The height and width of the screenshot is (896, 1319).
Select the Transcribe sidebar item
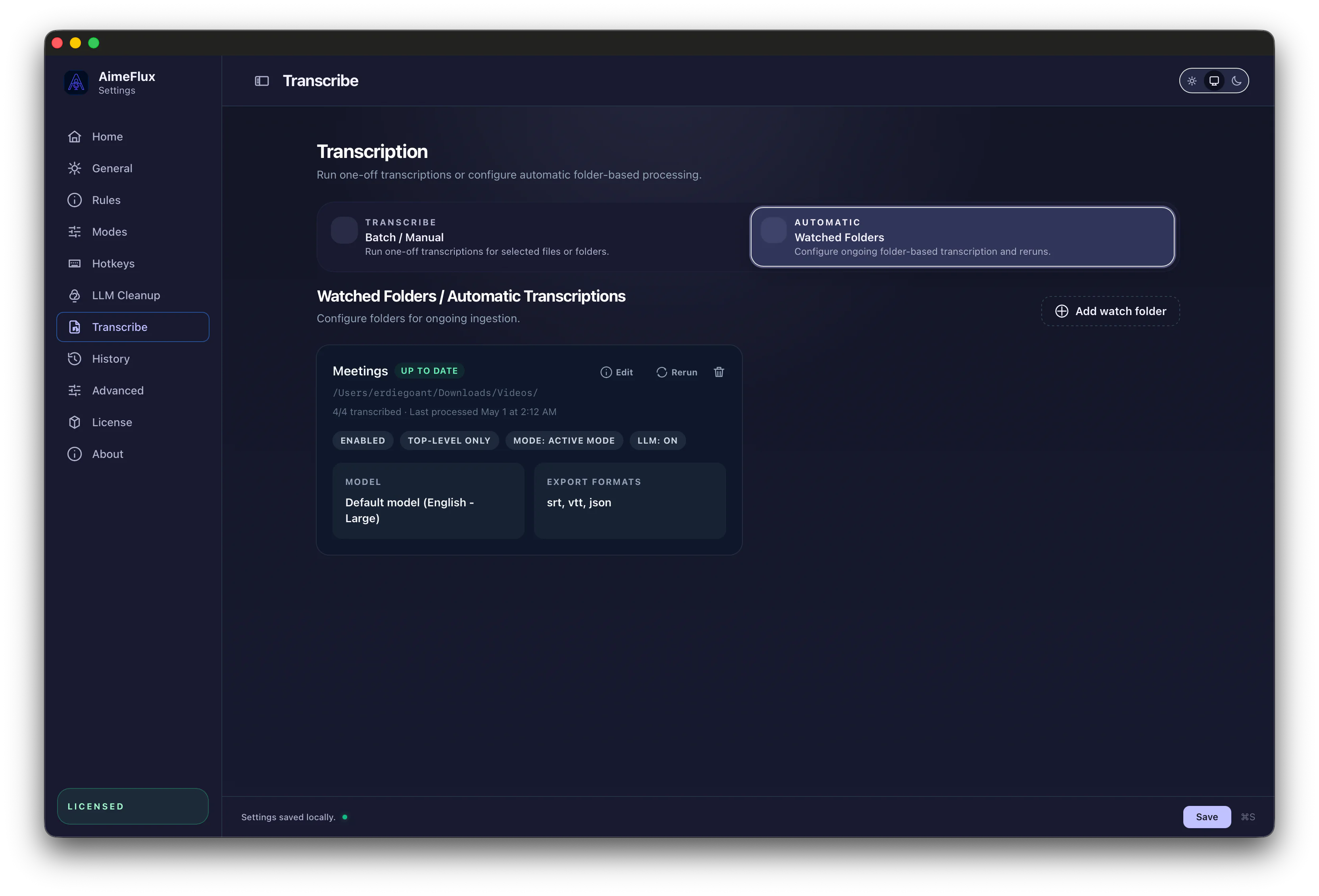click(x=133, y=327)
